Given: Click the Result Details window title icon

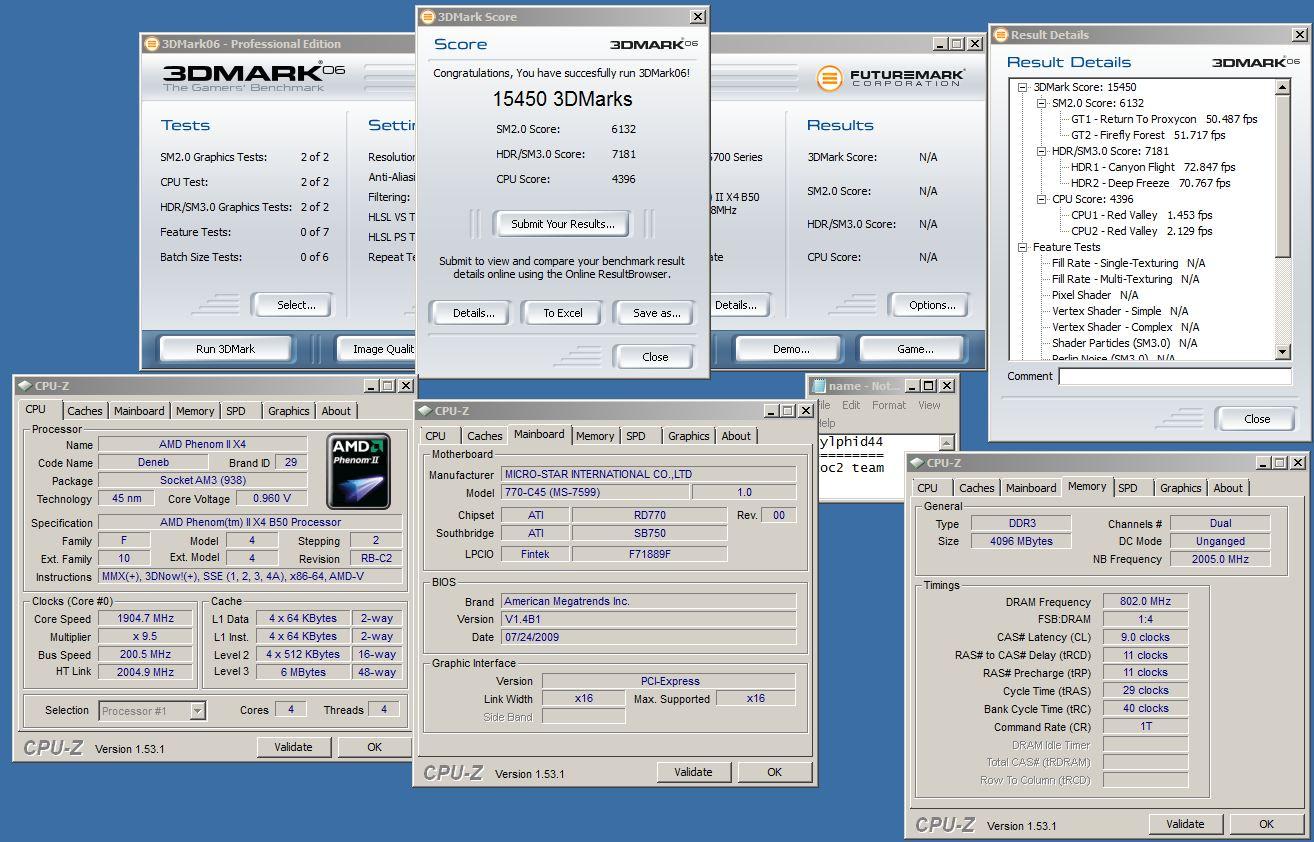Looking at the screenshot, I should tap(1000, 35).
